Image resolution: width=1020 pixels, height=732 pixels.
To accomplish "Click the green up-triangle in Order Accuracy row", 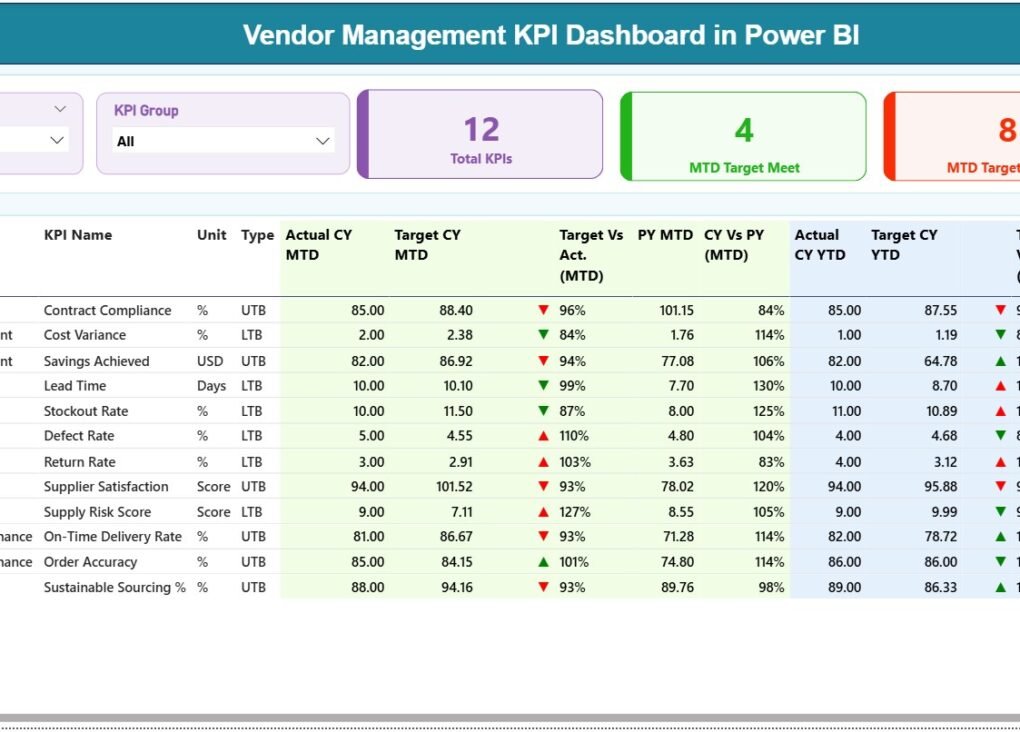I will (x=543, y=562).
